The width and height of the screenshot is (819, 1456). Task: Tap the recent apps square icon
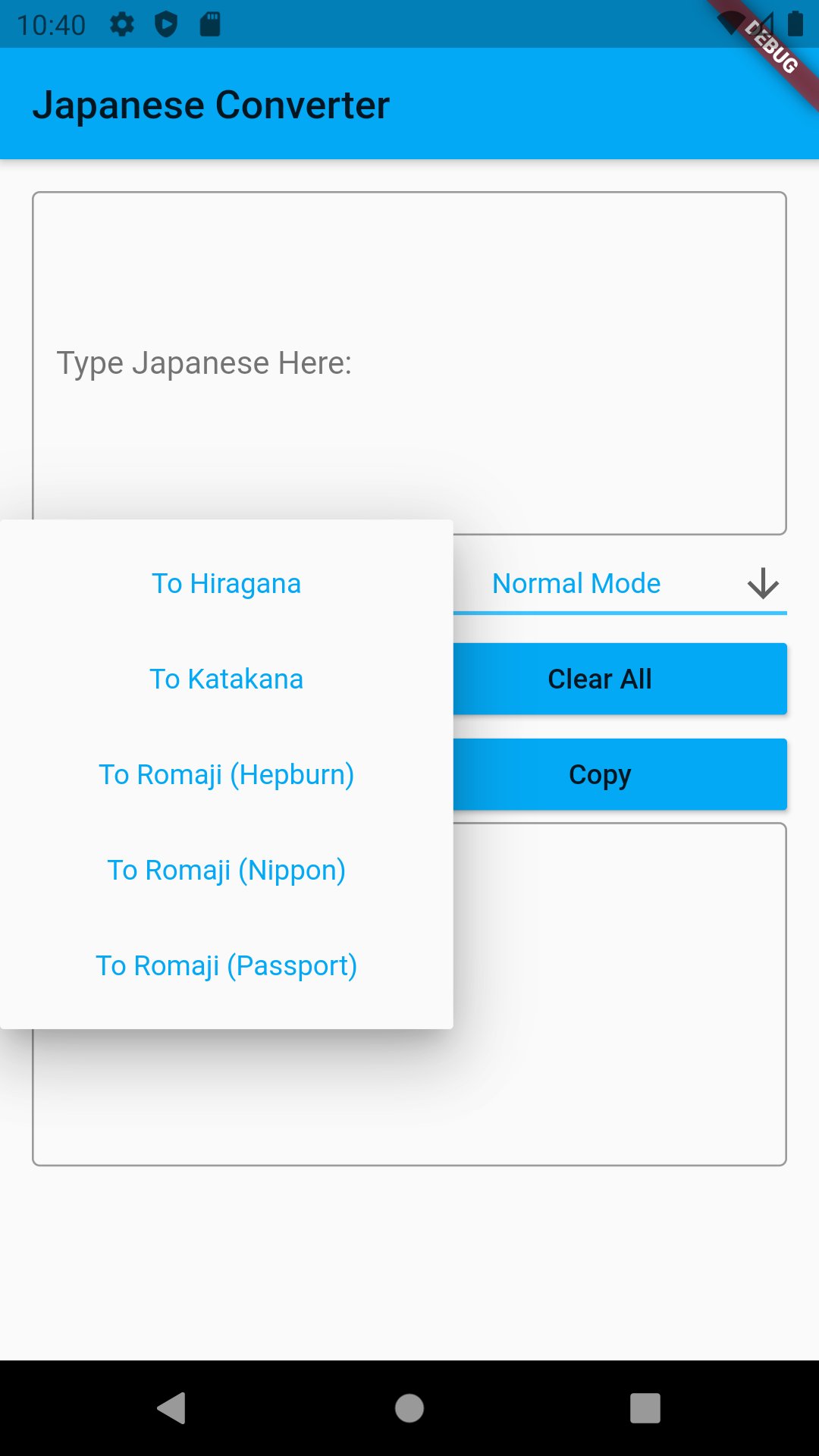[x=645, y=1408]
